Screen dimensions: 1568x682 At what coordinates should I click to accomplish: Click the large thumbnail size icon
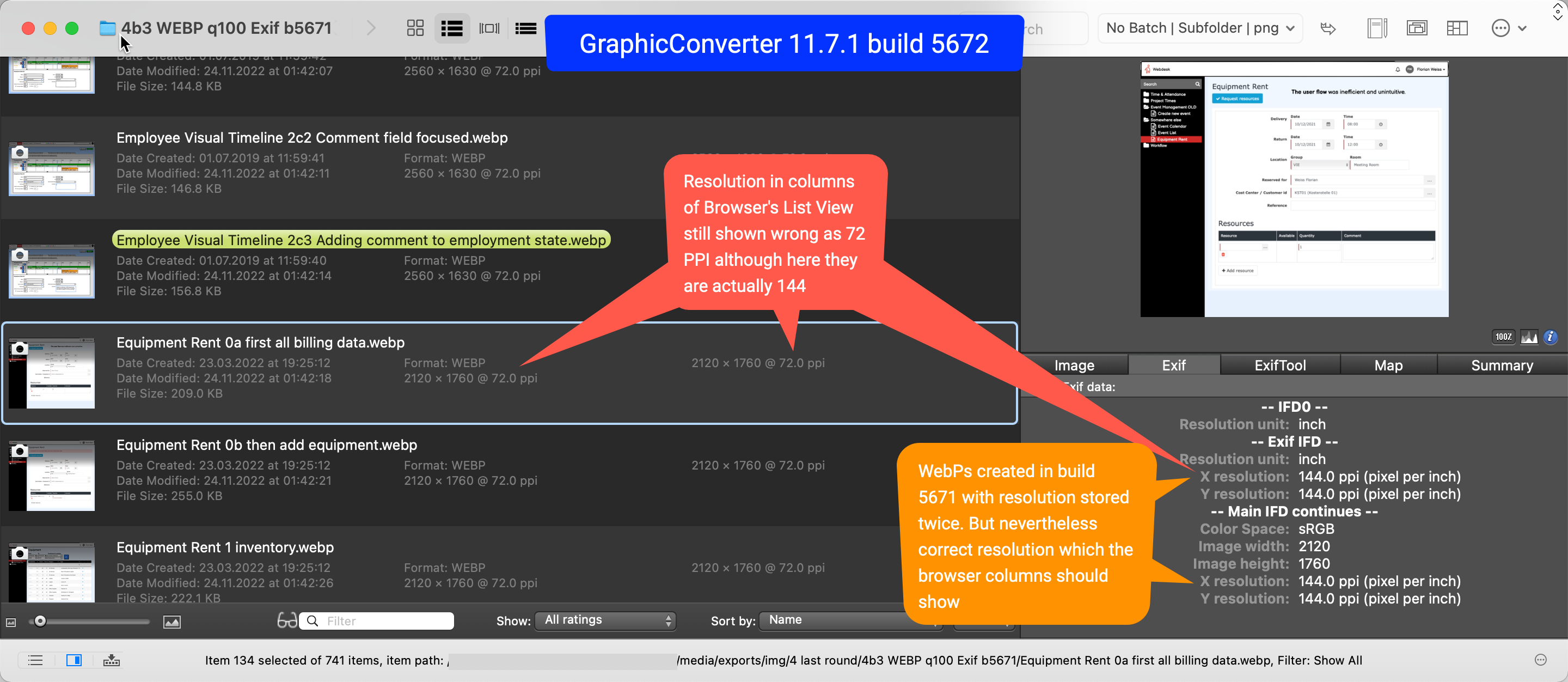click(172, 622)
